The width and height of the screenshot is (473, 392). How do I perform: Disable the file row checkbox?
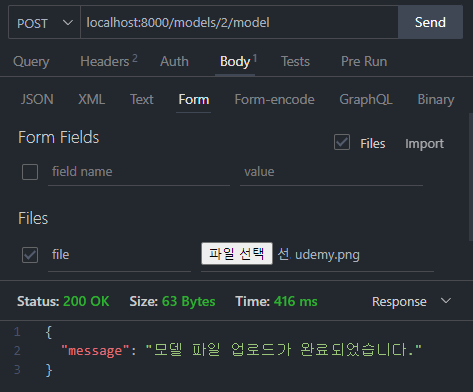(x=30, y=255)
